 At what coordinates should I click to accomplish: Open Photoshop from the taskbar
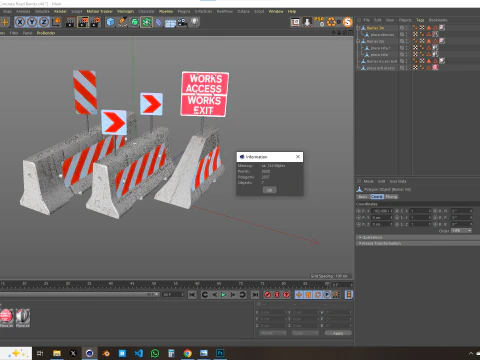(x=220, y=353)
